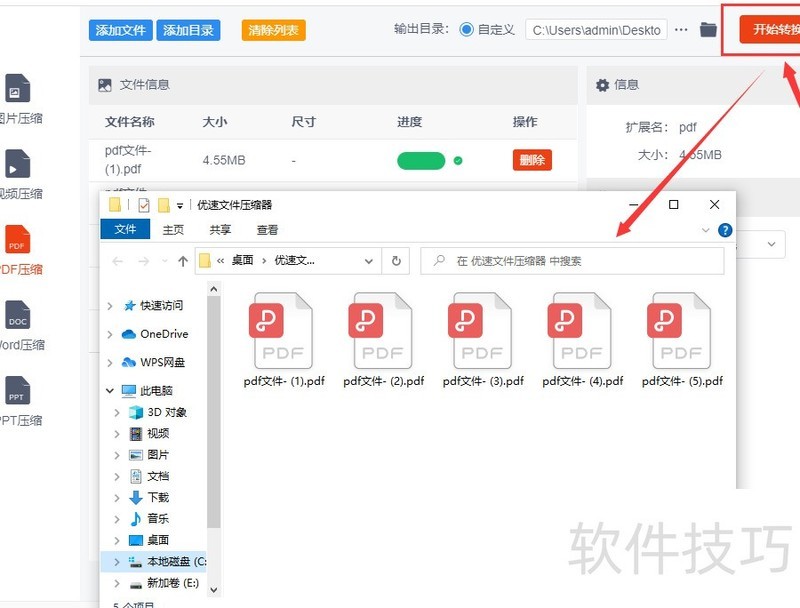
Task: Click the refresh icon in Explorer navigation
Action: [x=396, y=260]
